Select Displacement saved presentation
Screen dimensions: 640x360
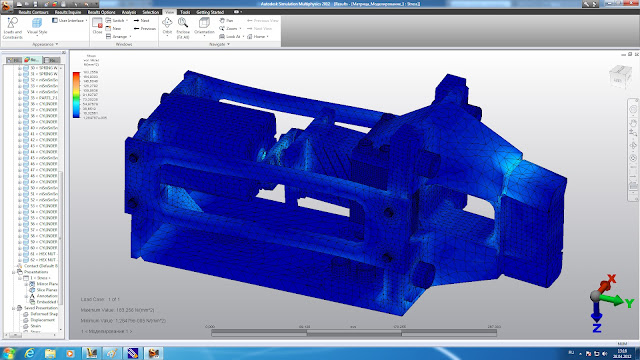[x=42, y=320]
